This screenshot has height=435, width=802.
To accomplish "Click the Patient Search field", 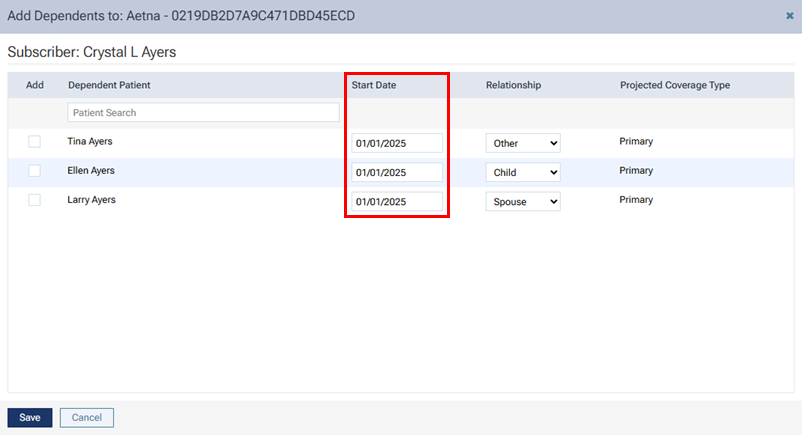I will click(203, 113).
